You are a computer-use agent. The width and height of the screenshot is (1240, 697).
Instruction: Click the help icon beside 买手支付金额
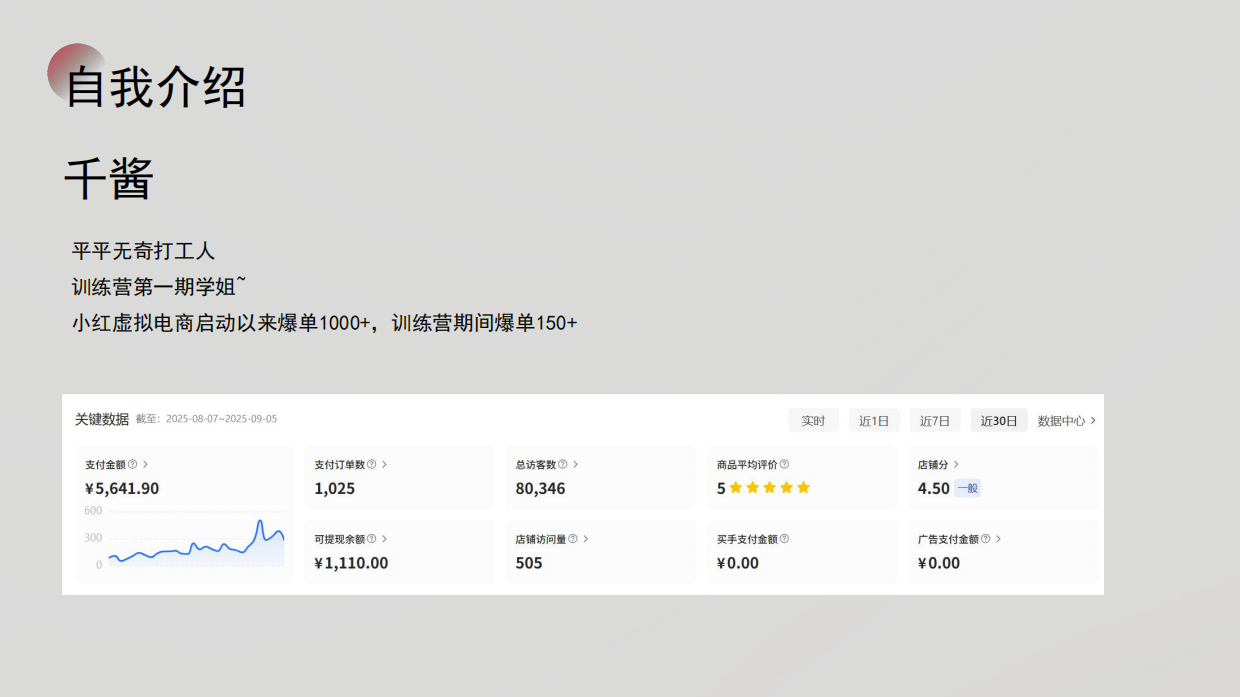pos(784,539)
